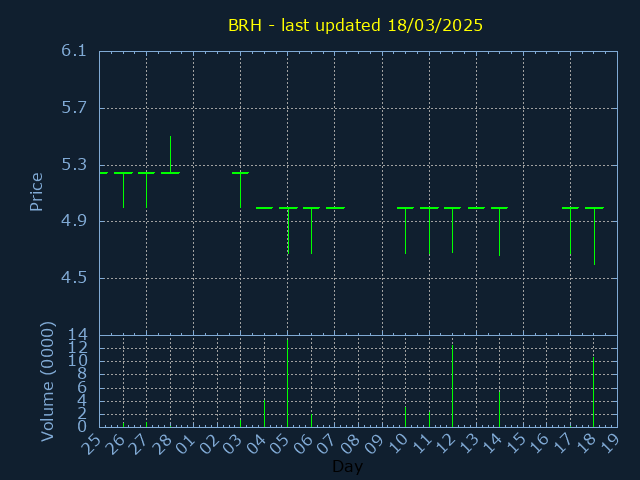The height and width of the screenshot is (480, 640).
Task: Click day label 28 on the x-axis
Action: point(162,444)
